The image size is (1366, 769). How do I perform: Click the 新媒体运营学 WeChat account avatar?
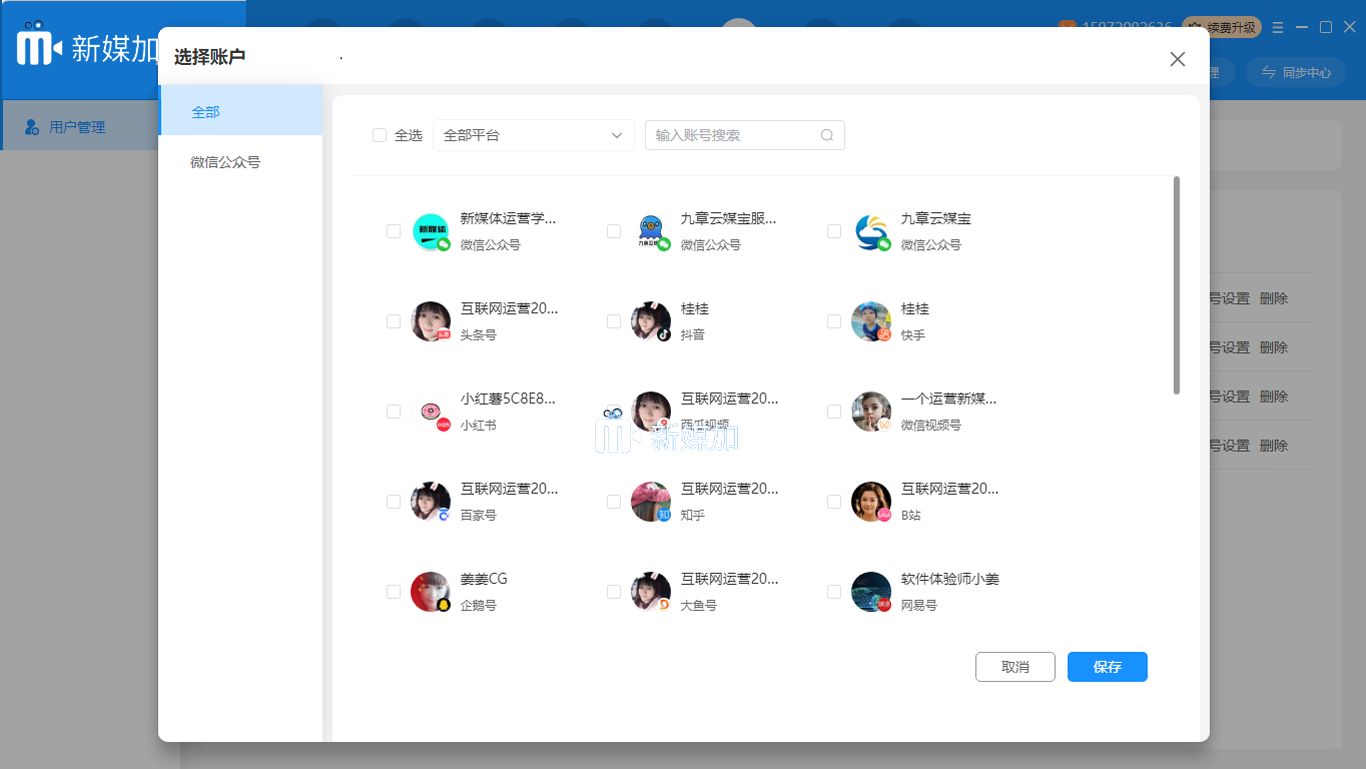point(431,232)
